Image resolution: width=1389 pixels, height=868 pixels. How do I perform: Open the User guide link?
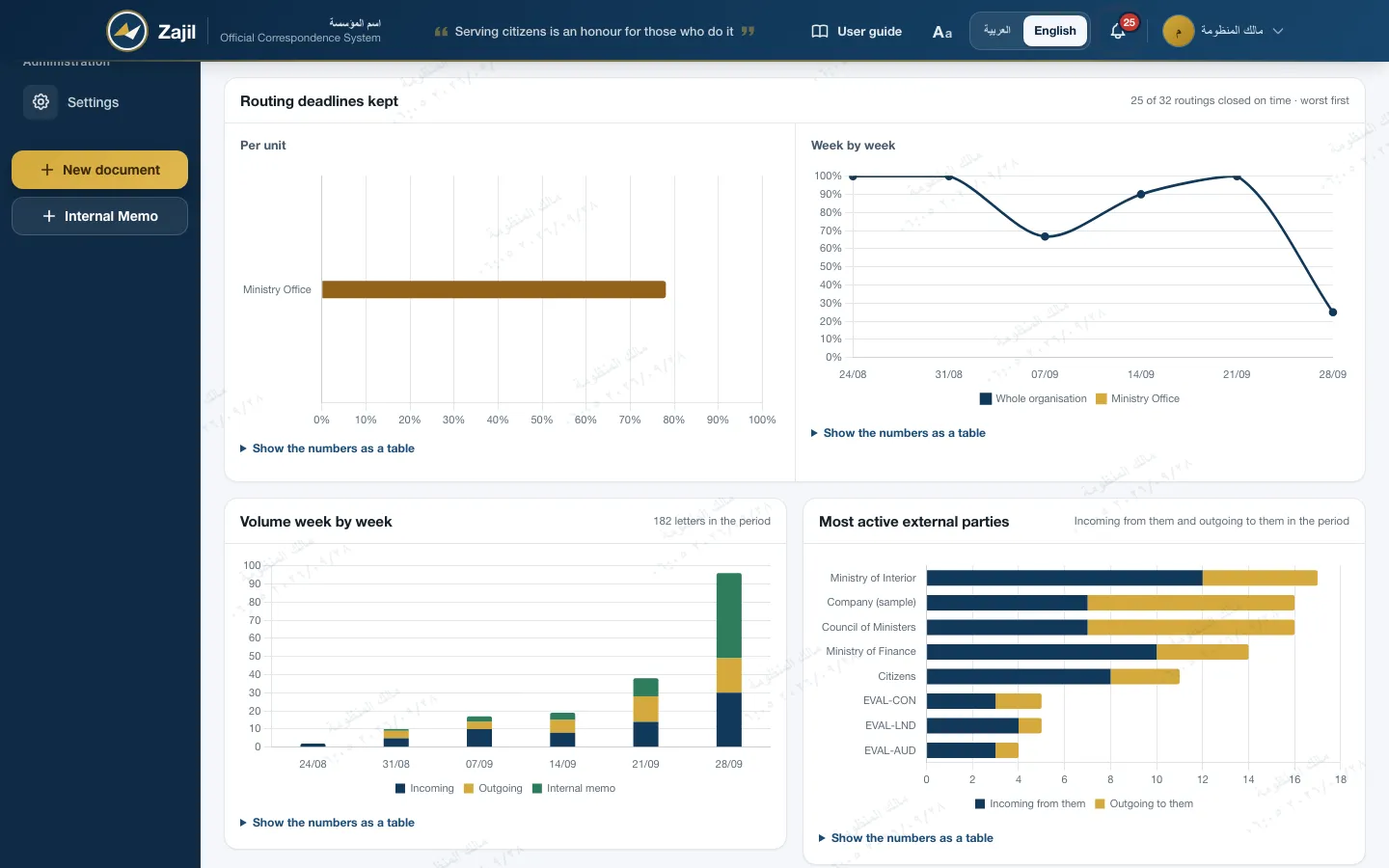click(857, 31)
